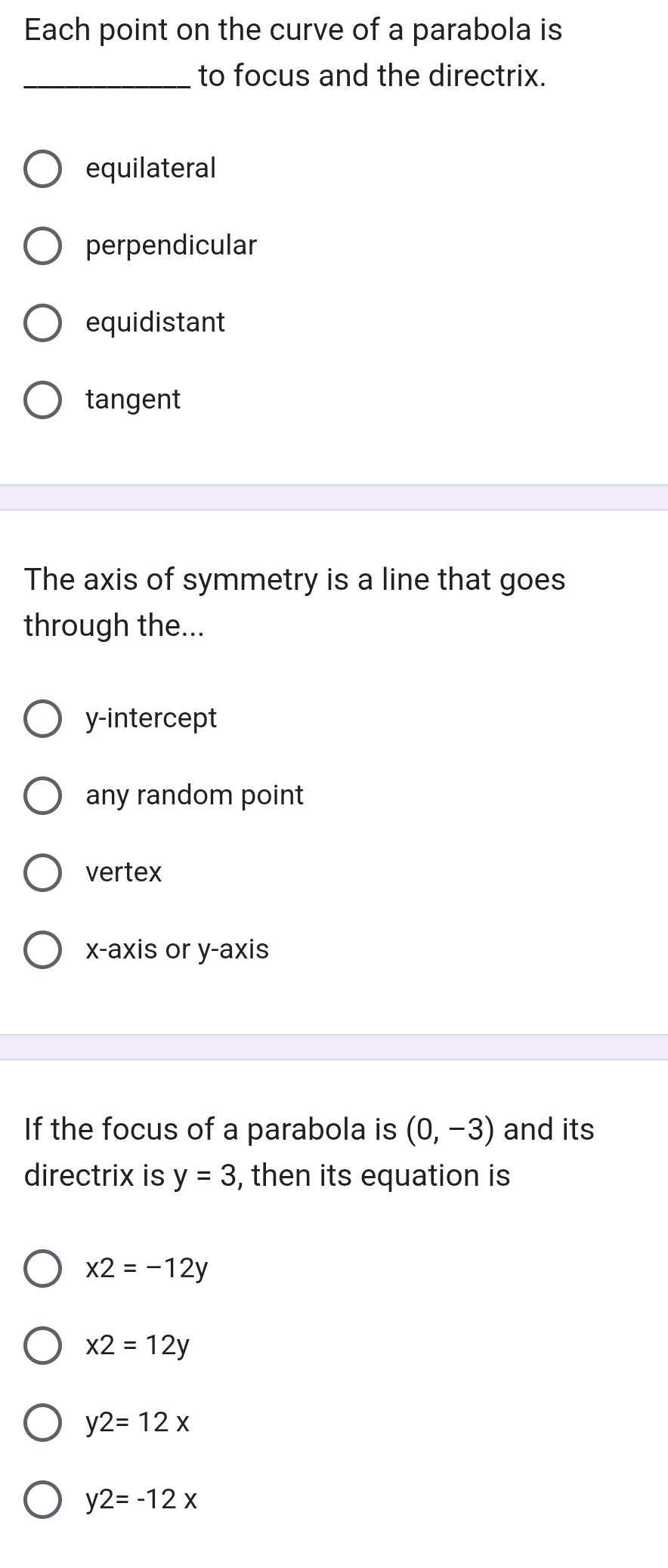Click the 'y-intercept' option label text
This screenshot has width=668, height=1568.
point(151,718)
